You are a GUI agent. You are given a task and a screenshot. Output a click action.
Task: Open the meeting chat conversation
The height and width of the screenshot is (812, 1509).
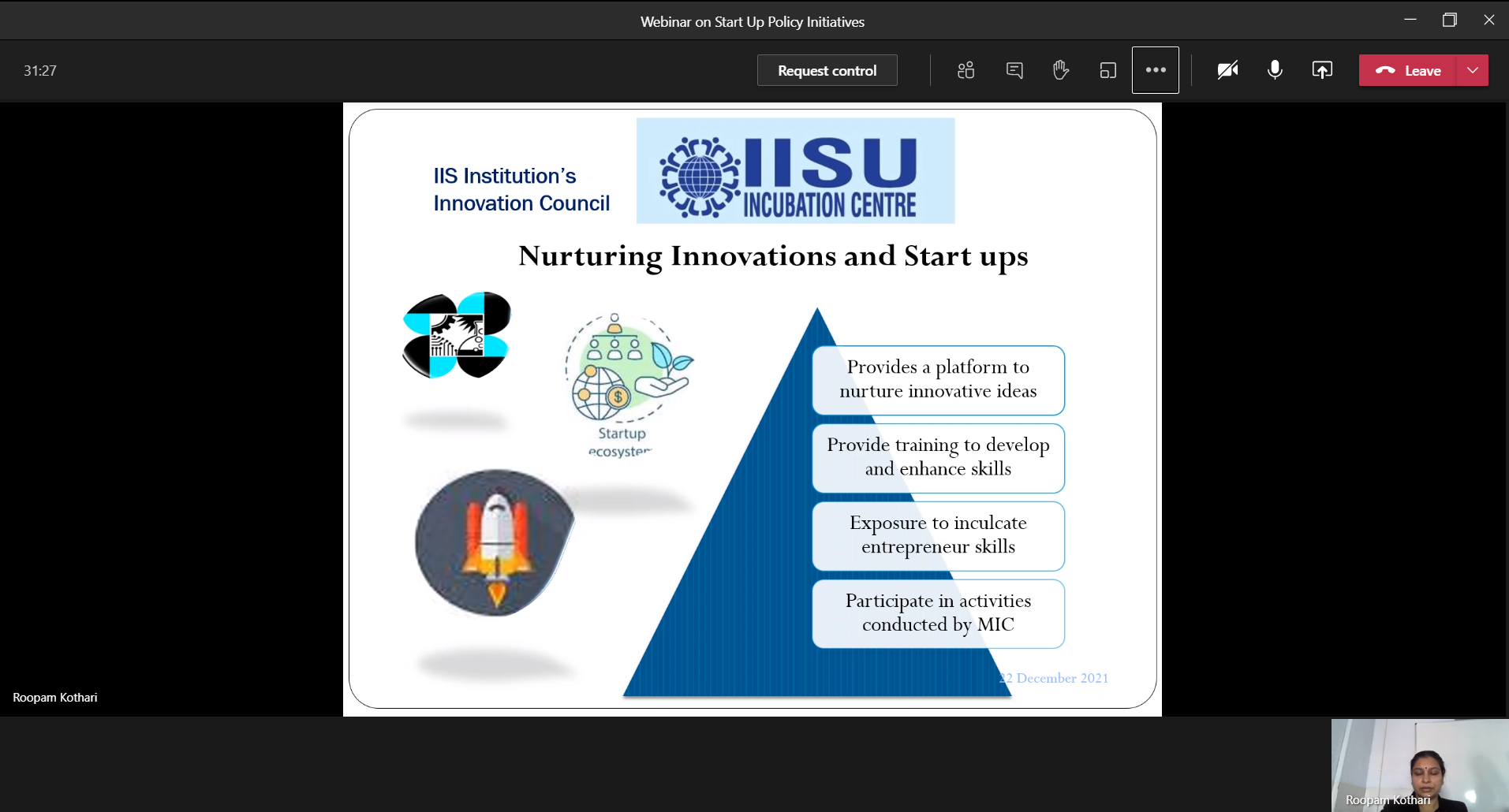(1014, 70)
